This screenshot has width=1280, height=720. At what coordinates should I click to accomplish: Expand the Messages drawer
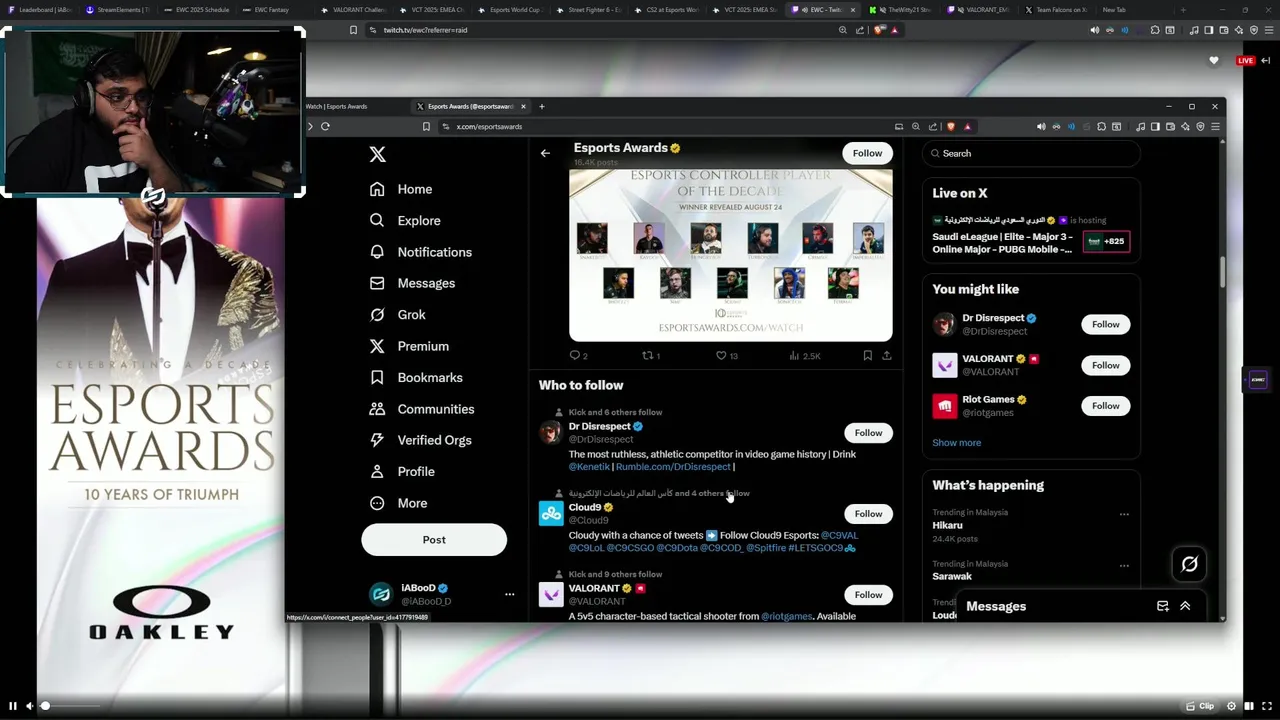(x=1185, y=606)
